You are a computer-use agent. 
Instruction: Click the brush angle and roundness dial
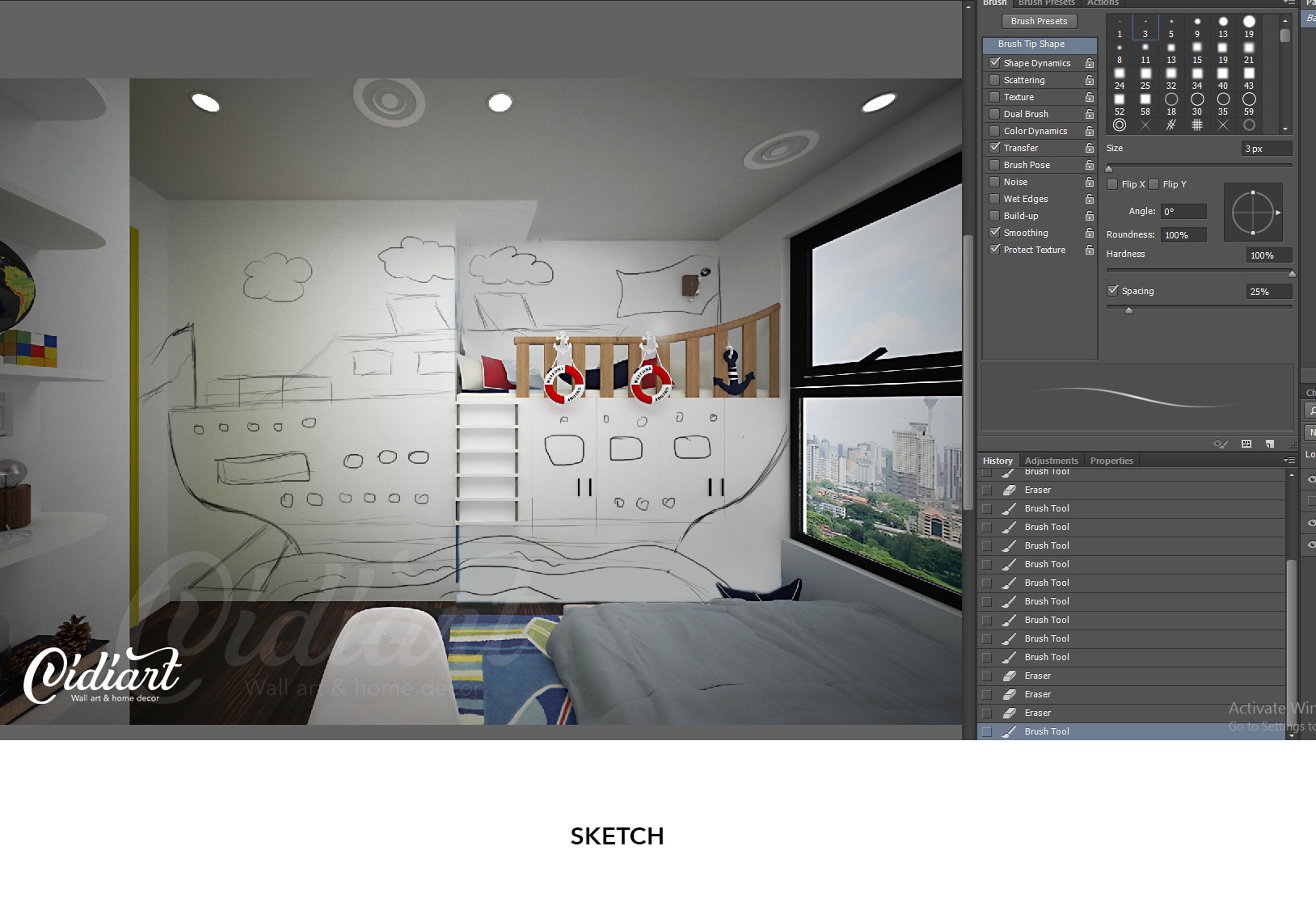[1253, 213]
